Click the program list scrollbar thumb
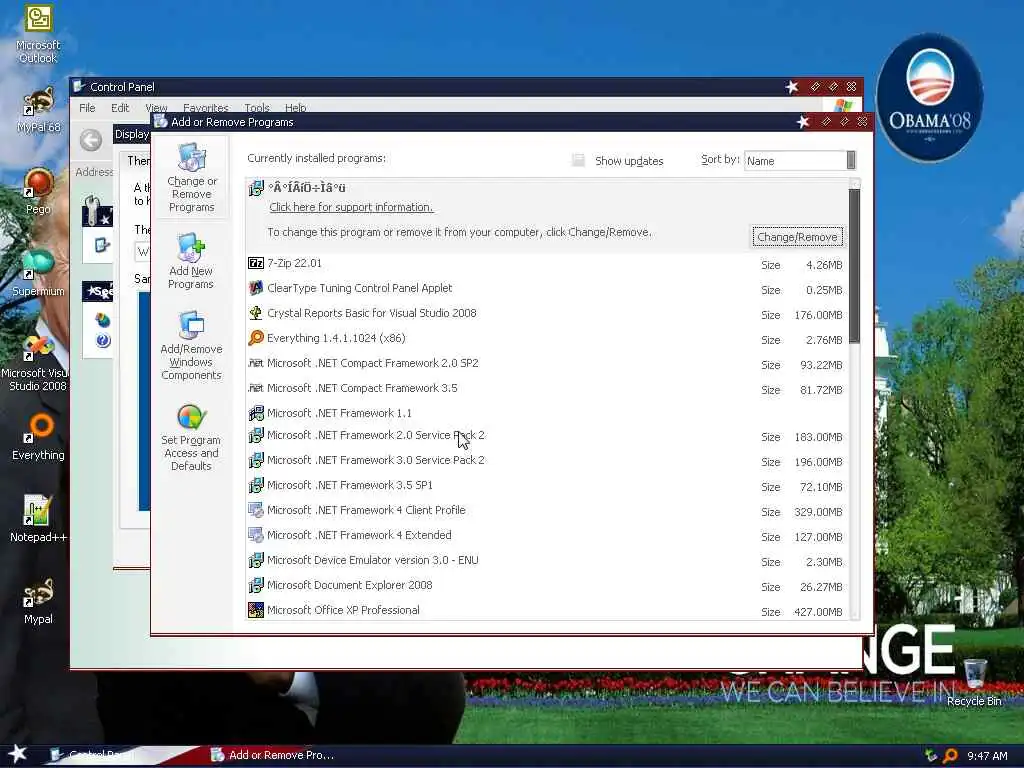1024x768 pixels. (x=854, y=266)
